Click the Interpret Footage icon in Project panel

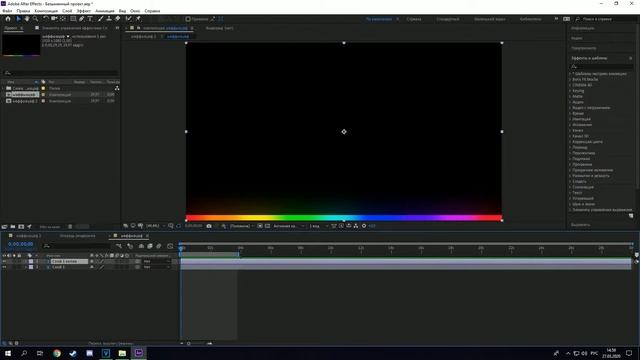coord(4,227)
